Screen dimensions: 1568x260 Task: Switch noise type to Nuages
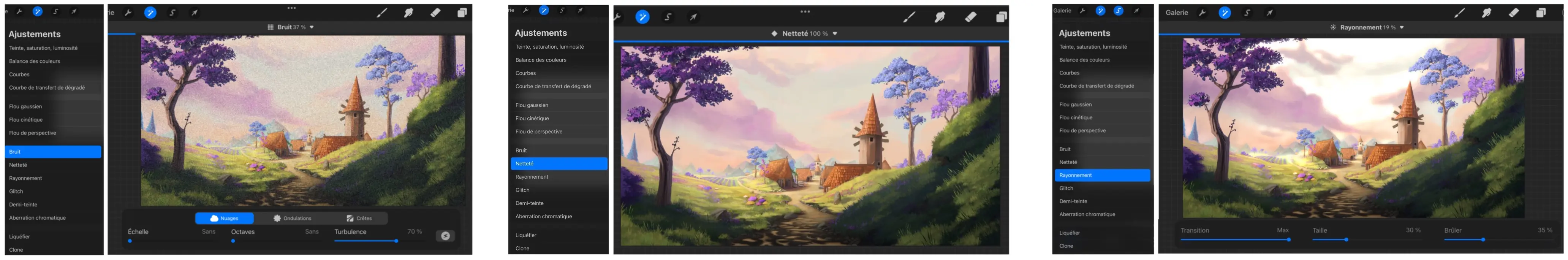click(224, 218)
